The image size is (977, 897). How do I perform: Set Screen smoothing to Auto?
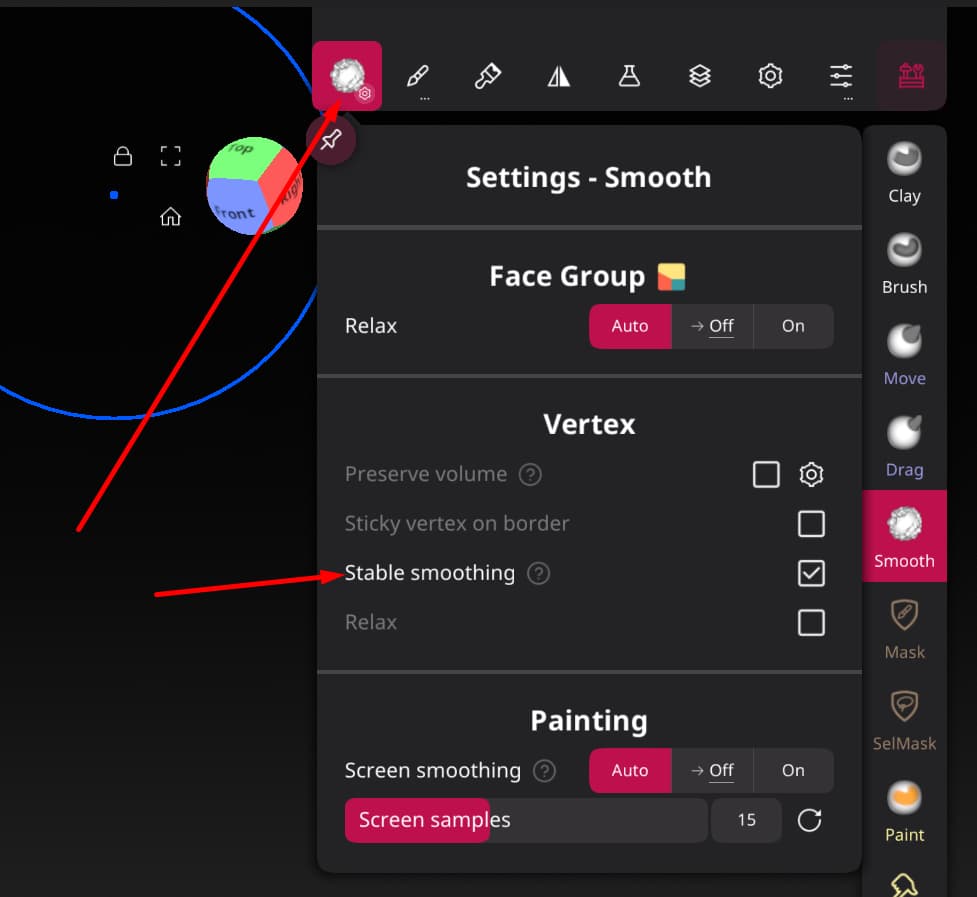tap(630, 771)
